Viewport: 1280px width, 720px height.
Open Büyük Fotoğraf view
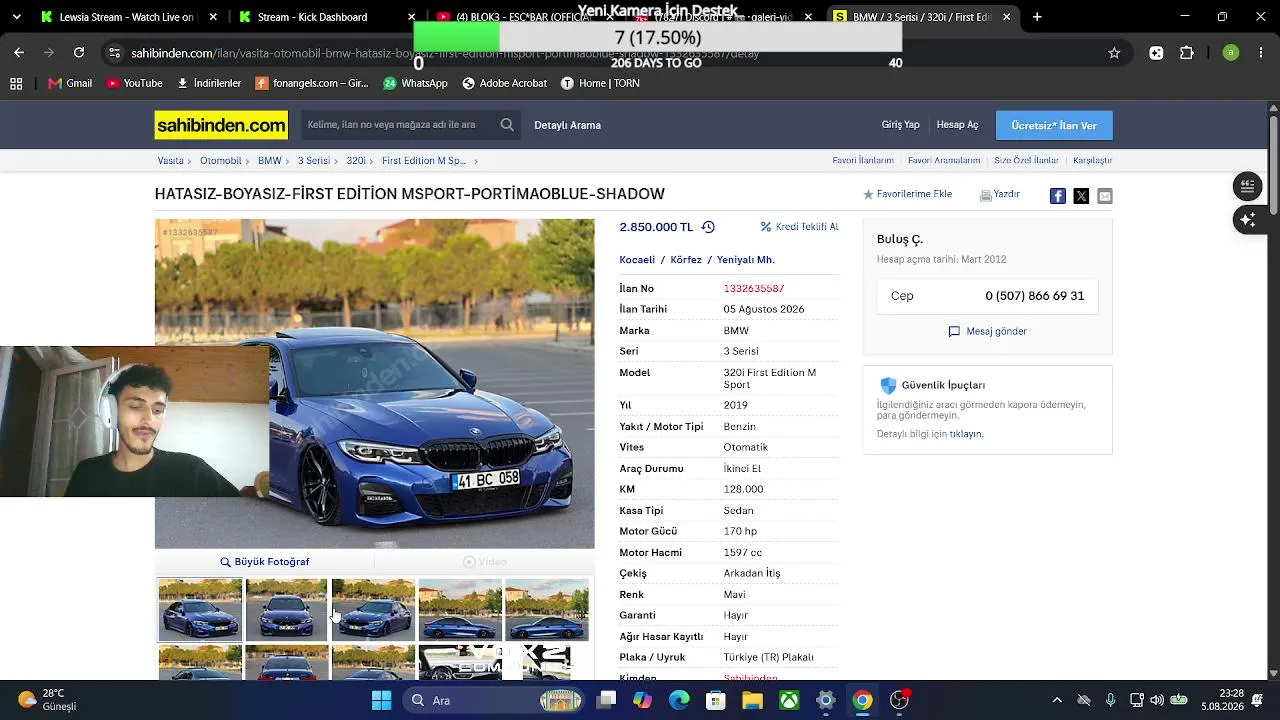click(264, 562)
